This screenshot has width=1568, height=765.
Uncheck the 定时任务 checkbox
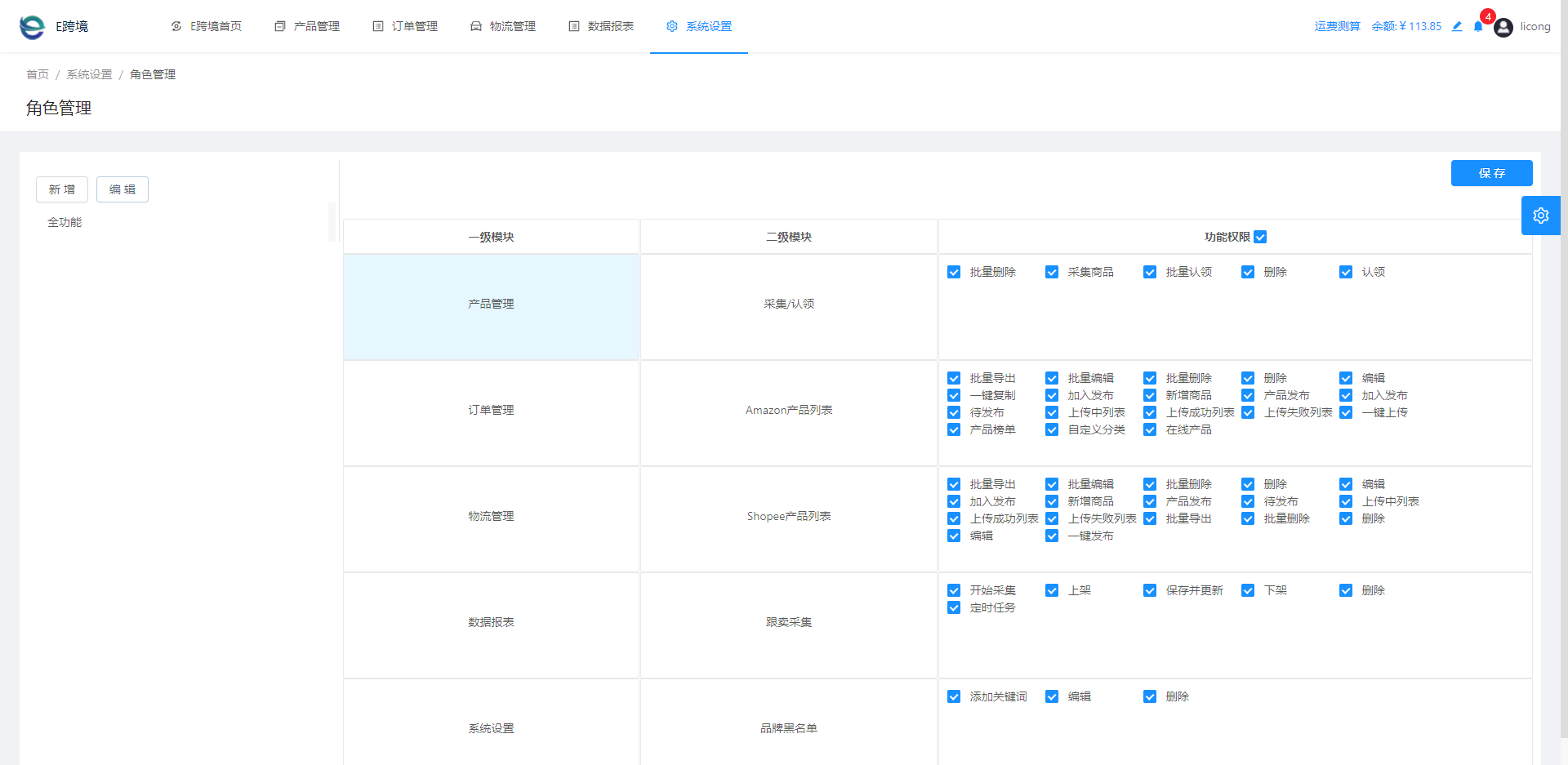954,607
